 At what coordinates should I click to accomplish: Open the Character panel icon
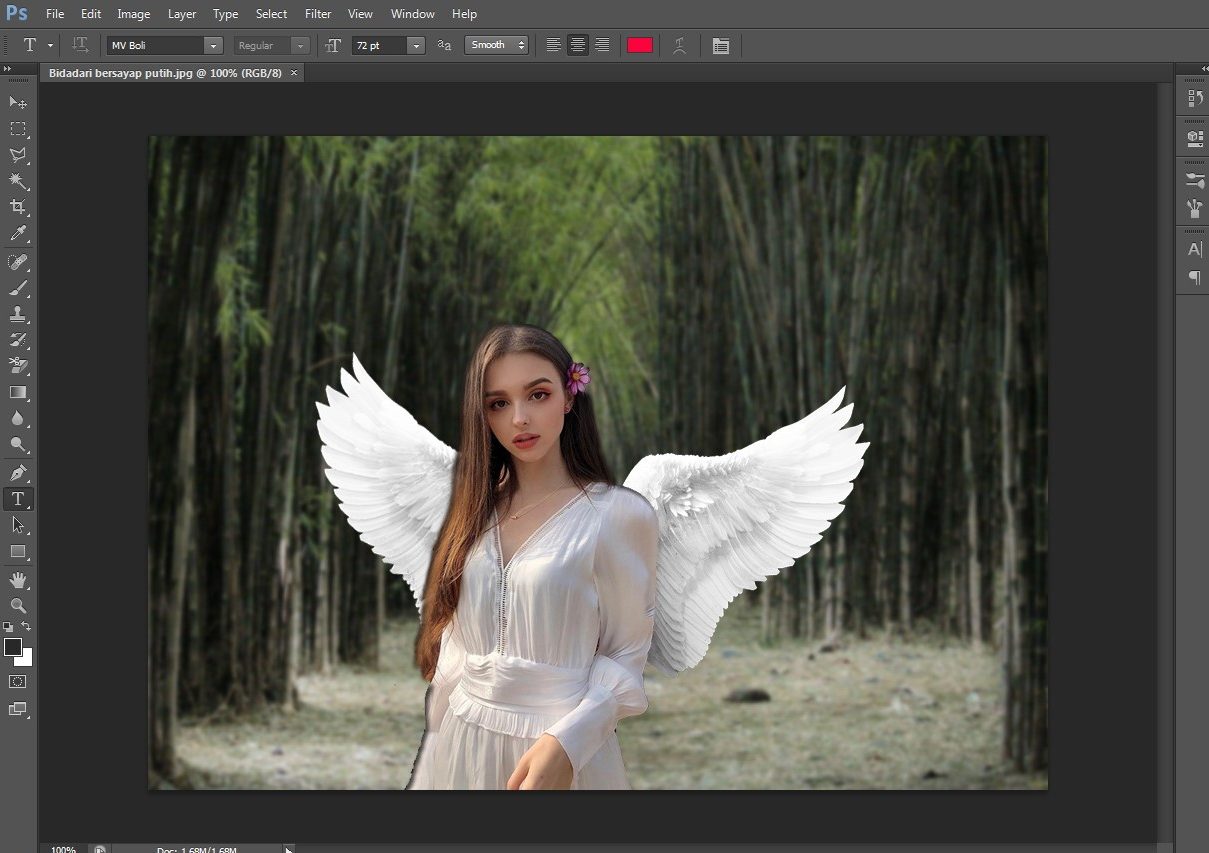pyautogui.click(x=1194, y=249)
